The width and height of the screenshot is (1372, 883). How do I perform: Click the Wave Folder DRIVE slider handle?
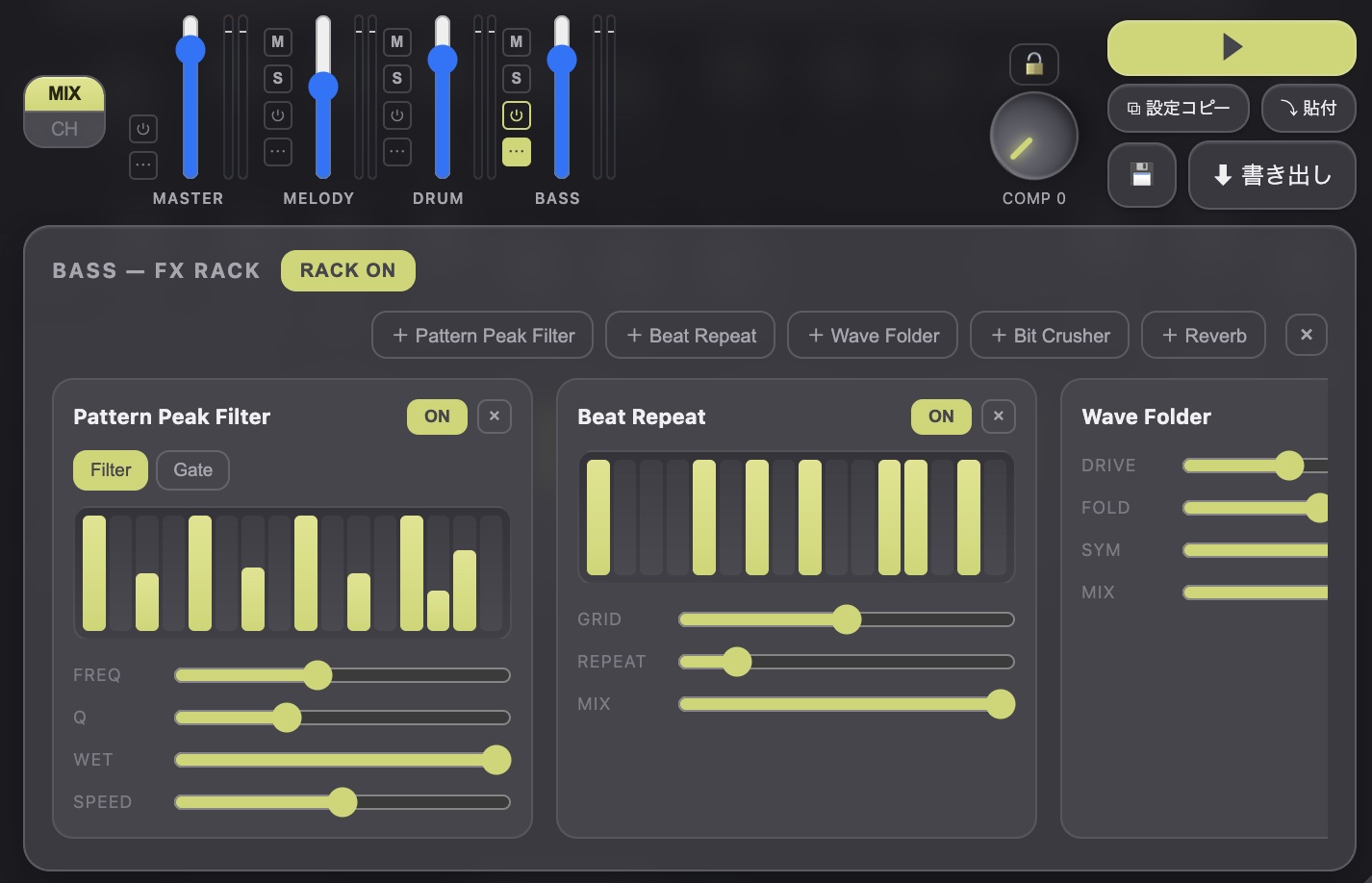pos(1289,466)
